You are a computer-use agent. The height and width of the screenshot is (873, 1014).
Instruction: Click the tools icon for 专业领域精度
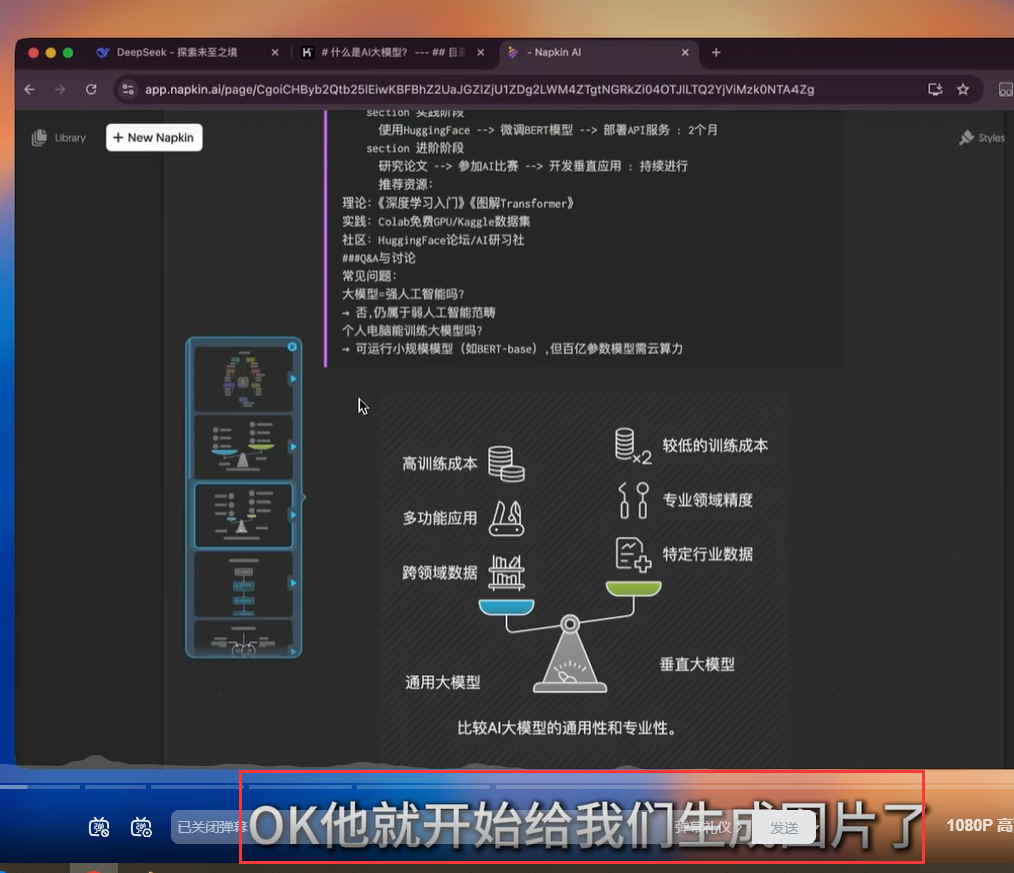633,500
